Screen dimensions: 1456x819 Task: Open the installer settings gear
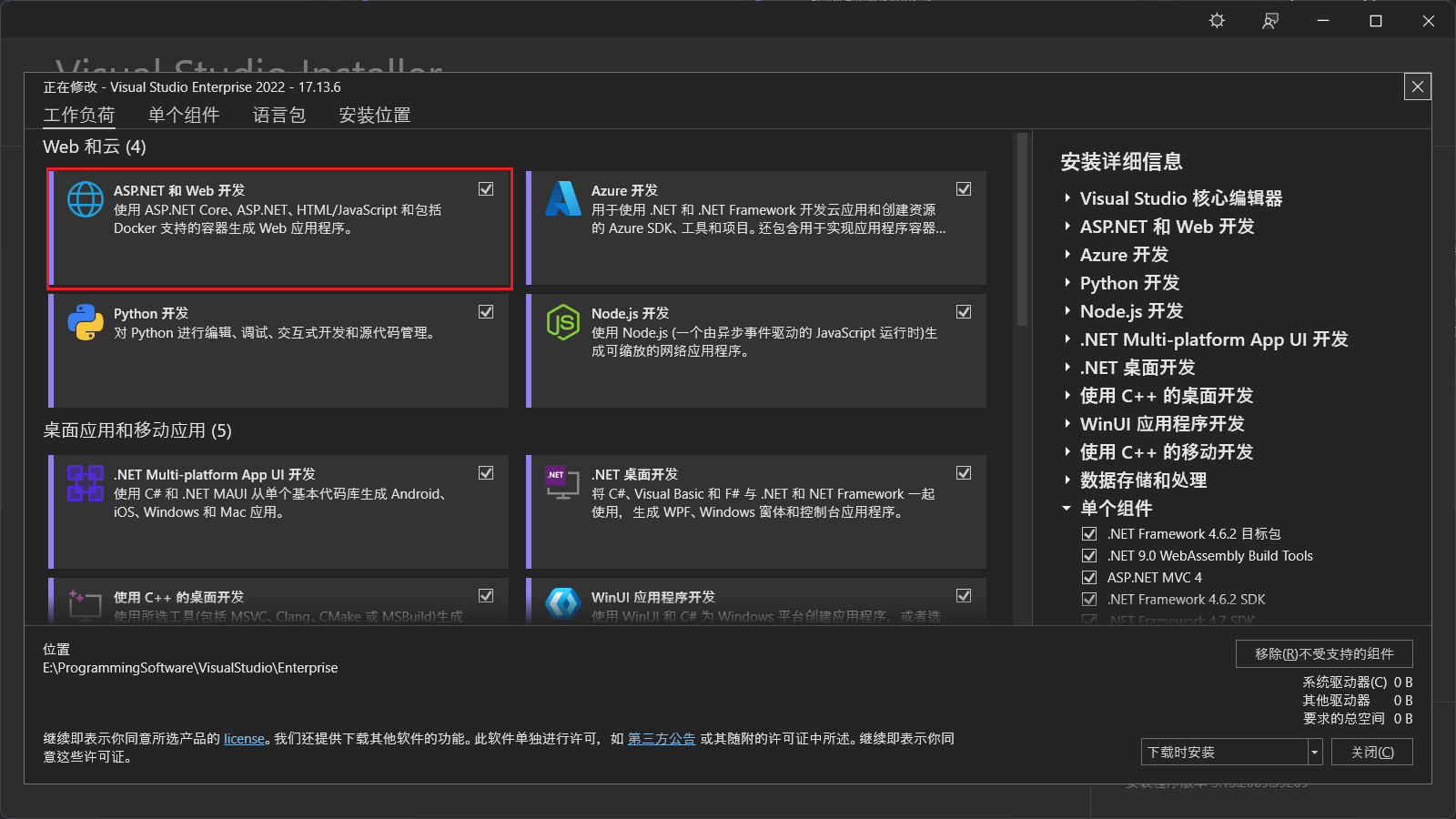click(1217, 20)
